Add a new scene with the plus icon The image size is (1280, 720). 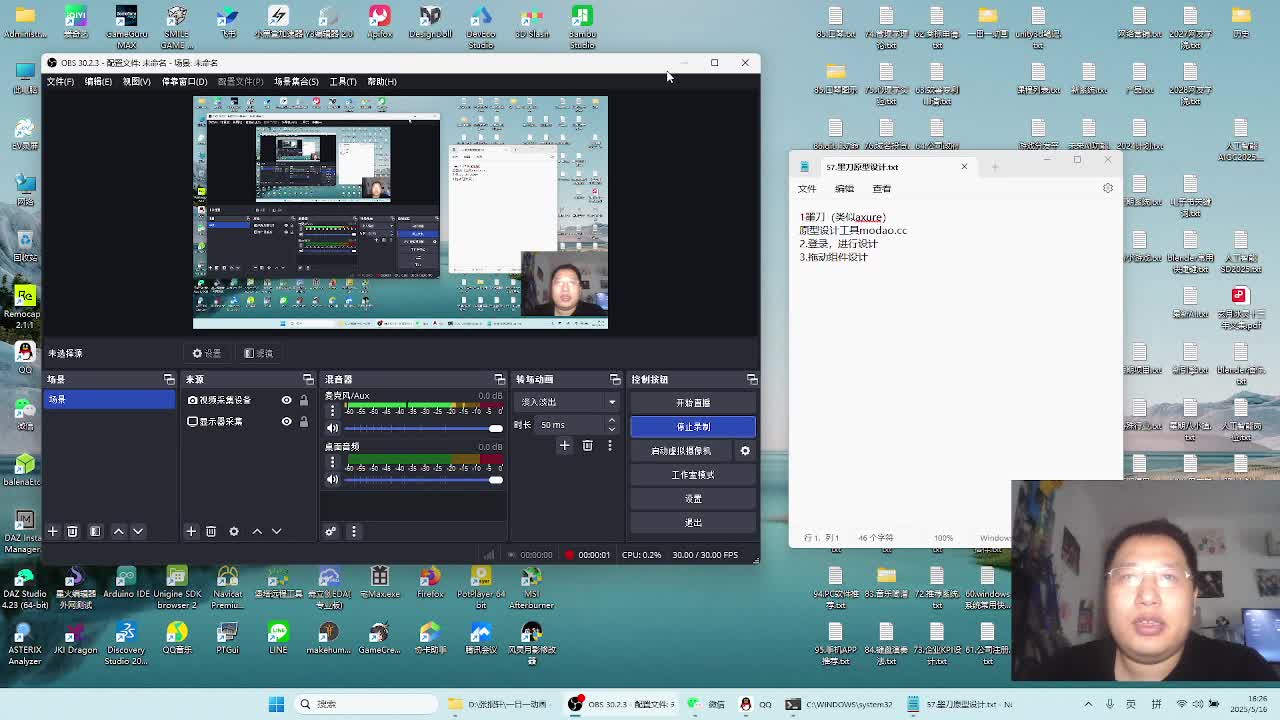[x=53, y=531]
